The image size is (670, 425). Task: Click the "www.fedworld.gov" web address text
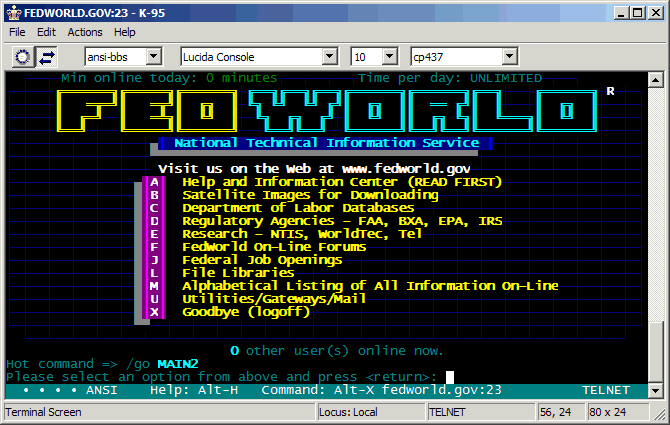coord(406,169)
